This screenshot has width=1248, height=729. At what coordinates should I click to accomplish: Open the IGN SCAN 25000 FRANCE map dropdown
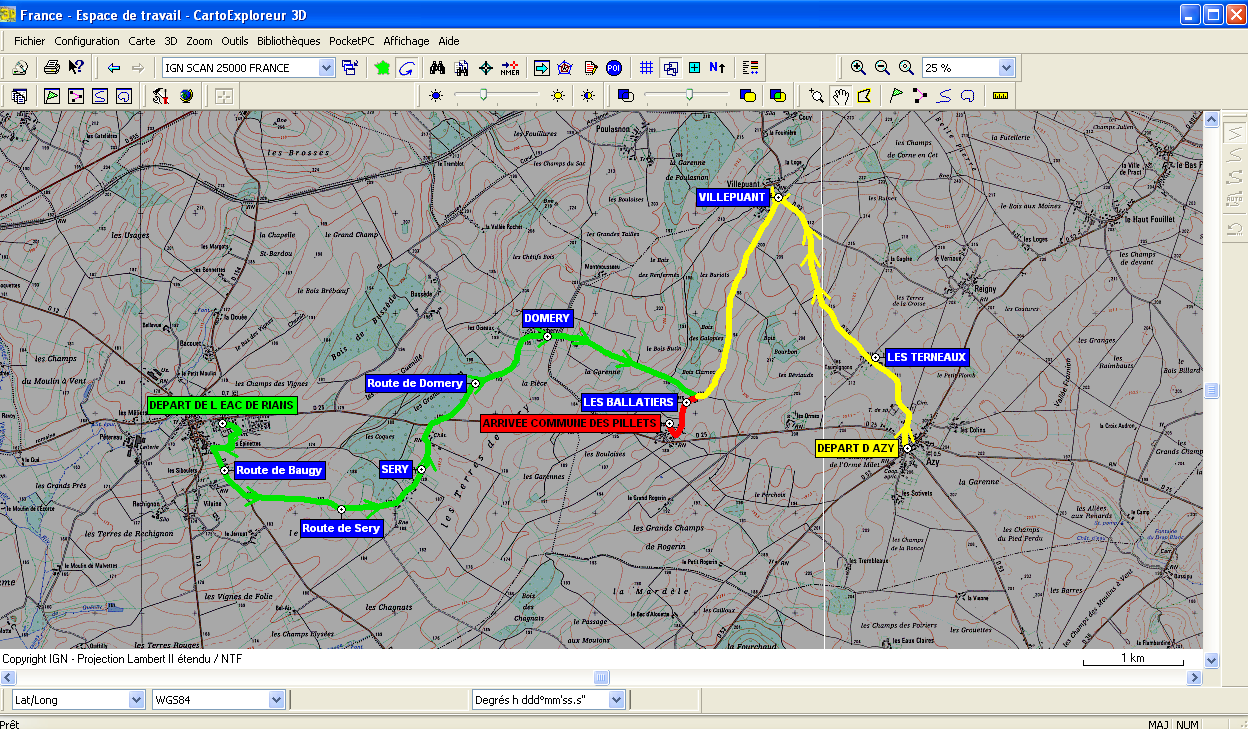(326, 68)
